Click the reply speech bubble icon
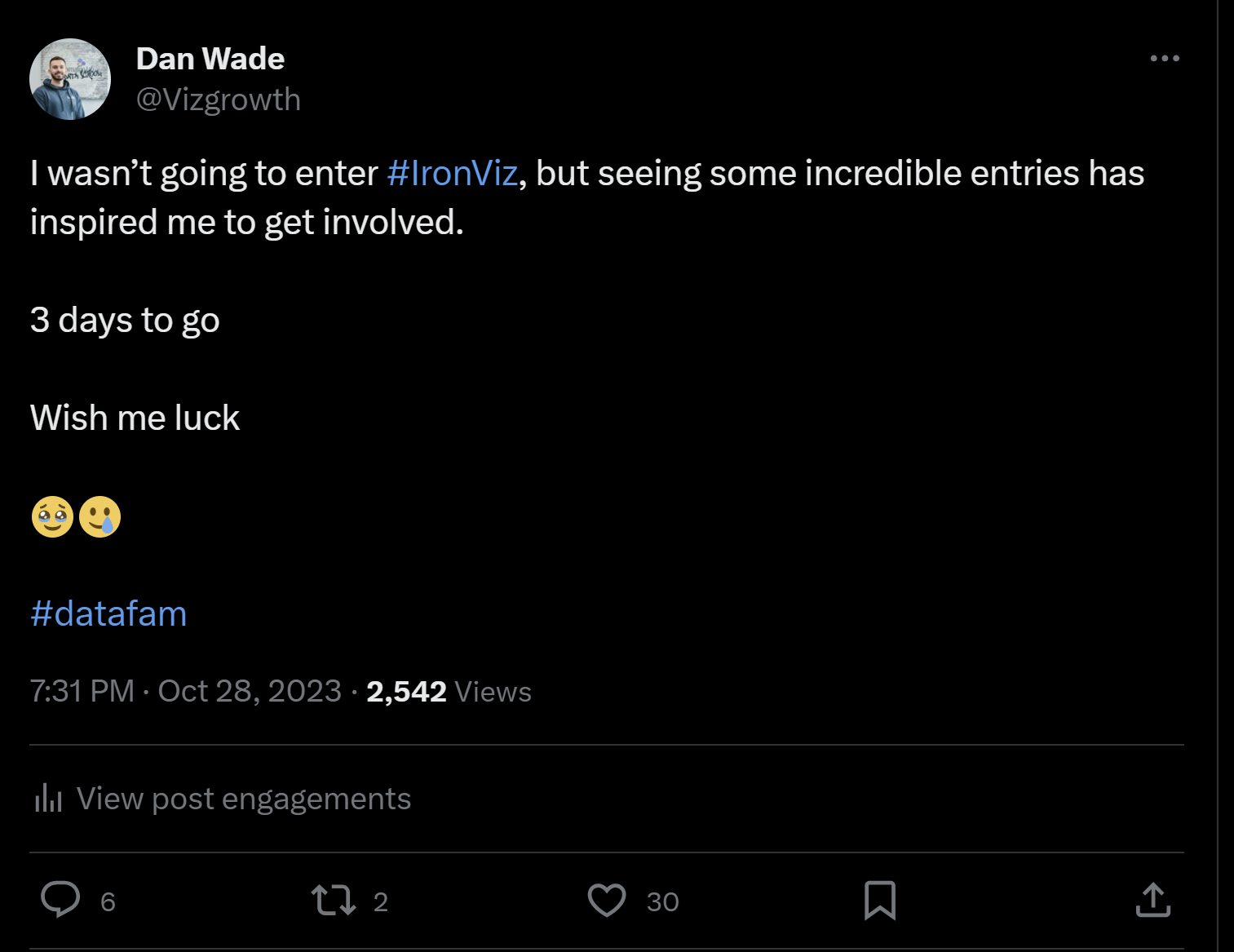 (60, 900)
